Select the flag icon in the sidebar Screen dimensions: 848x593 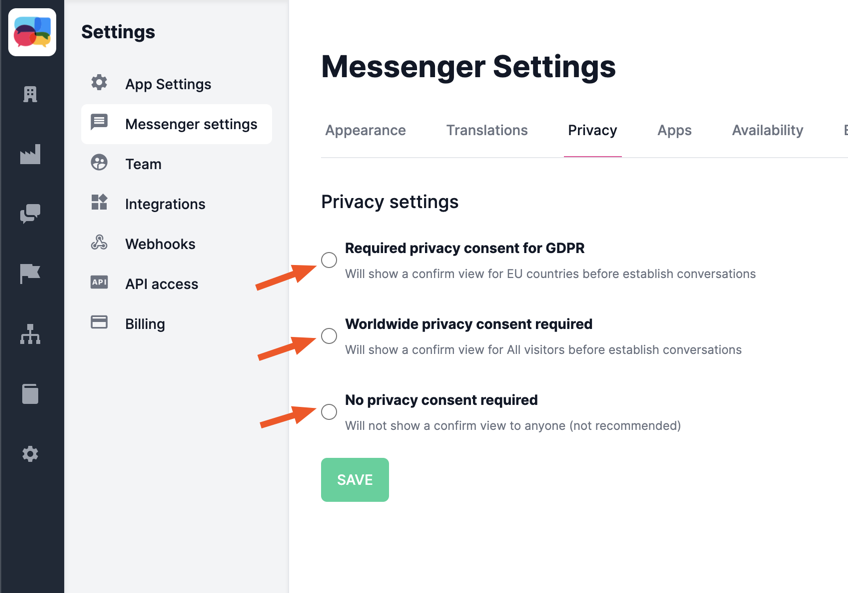[30, 273]
